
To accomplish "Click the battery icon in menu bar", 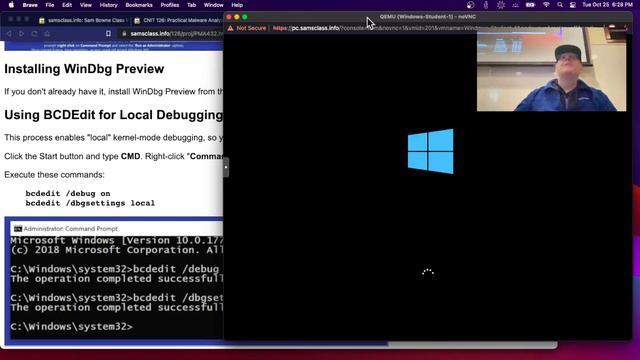I will [530, 5].
